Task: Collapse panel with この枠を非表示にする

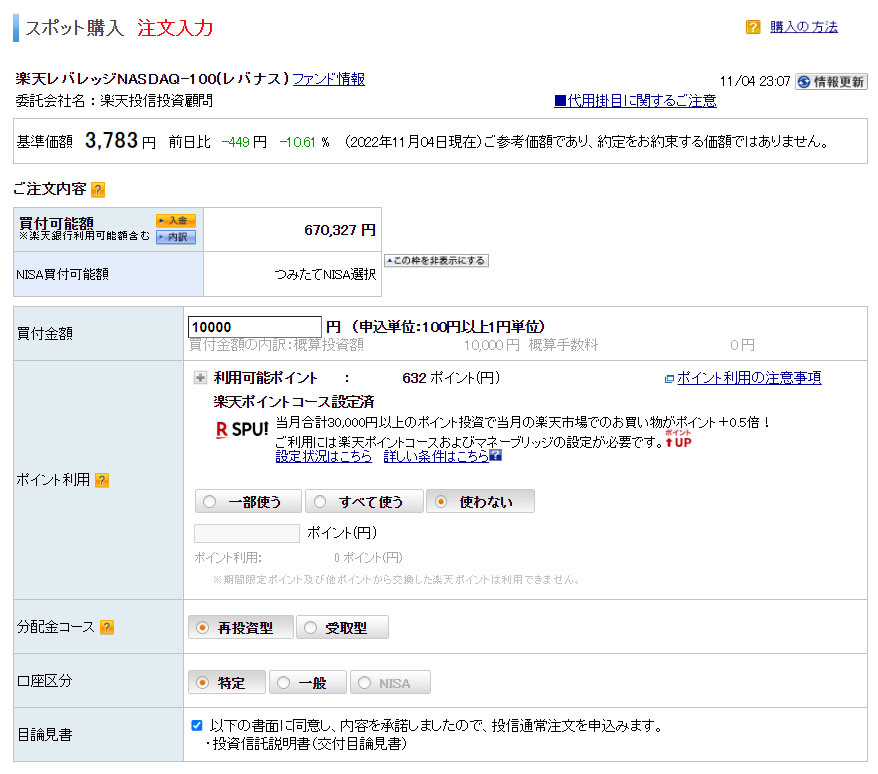Action: point(436,261)
